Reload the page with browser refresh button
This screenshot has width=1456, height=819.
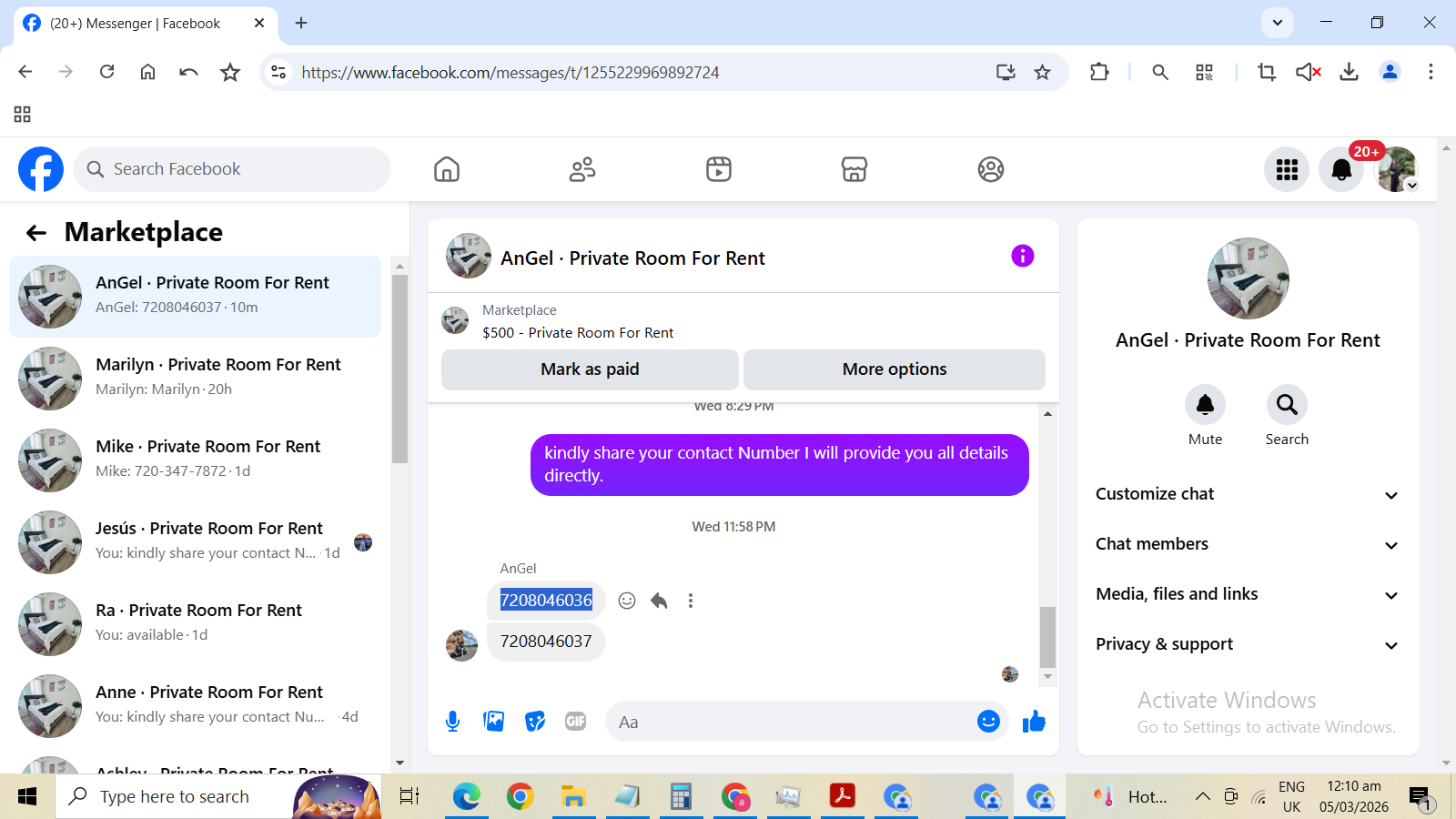point(106,72)
